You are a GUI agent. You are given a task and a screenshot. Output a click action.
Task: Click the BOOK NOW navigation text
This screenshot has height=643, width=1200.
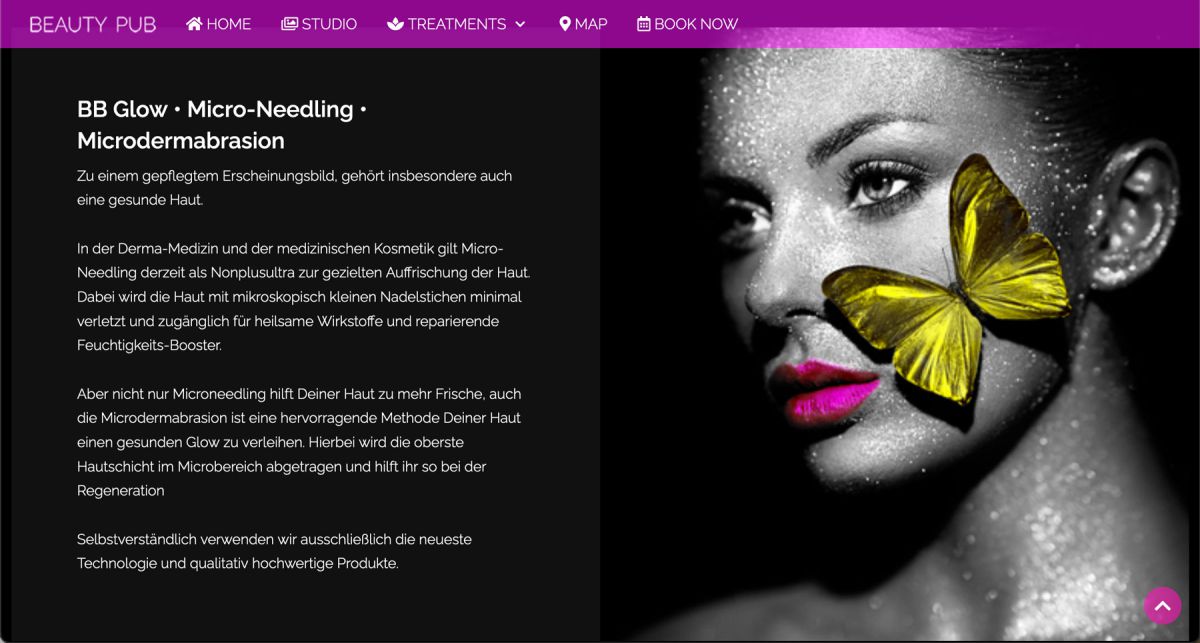pos(696,24)
